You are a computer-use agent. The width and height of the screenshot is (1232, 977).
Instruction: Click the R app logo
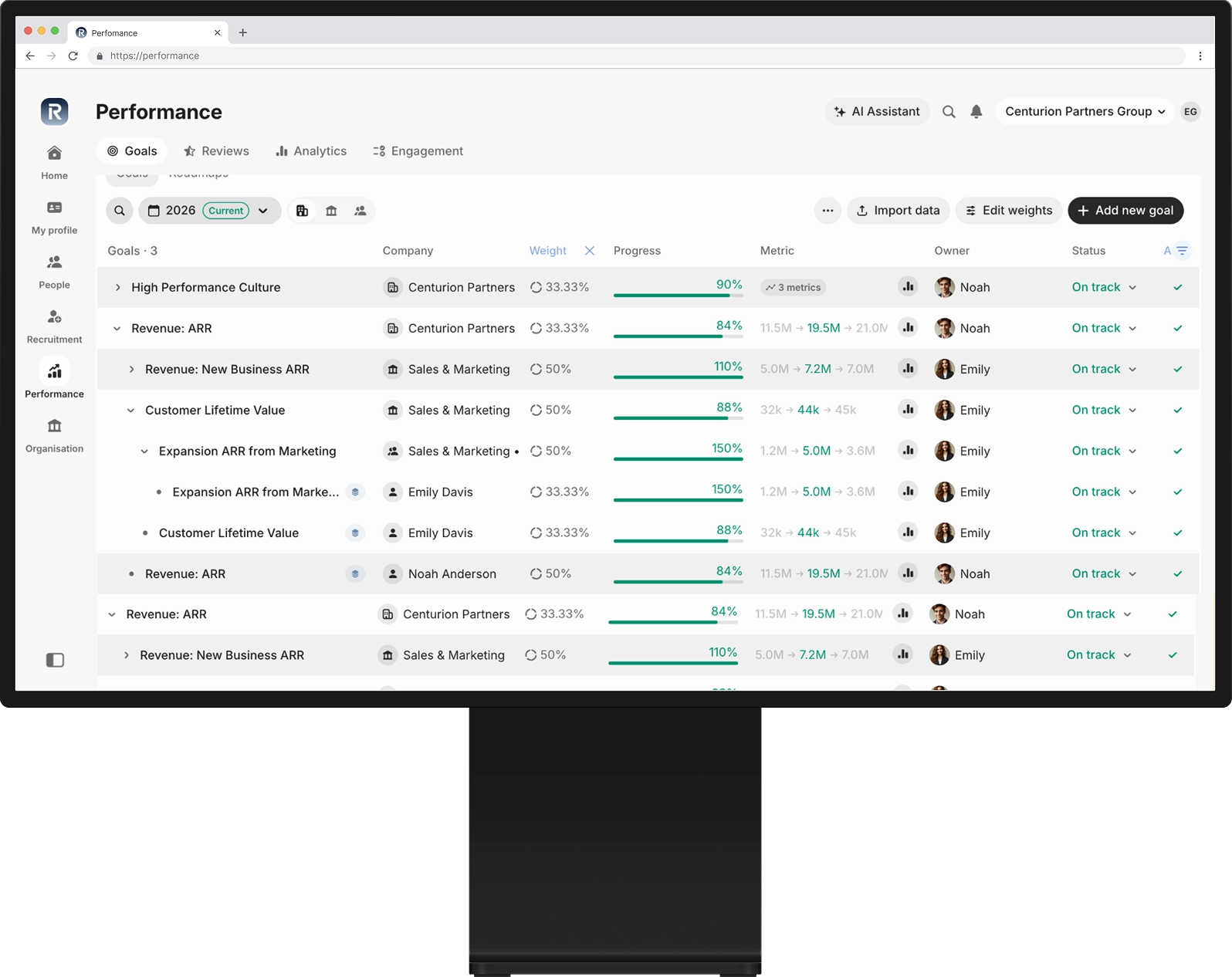pos(54,112)
